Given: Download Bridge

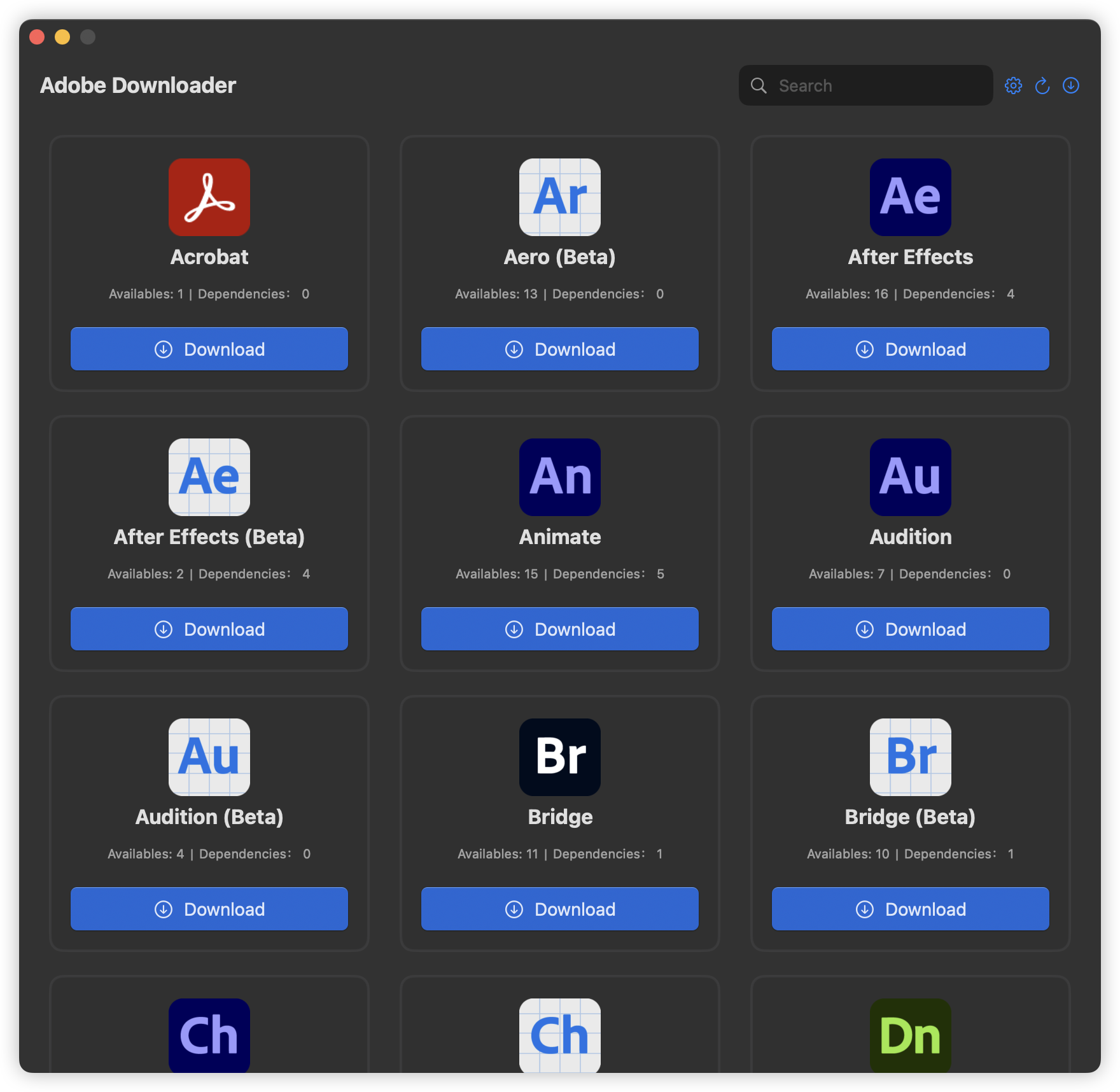Looking at the screenshot, I should pyautogui.click(x=560, y=909).
